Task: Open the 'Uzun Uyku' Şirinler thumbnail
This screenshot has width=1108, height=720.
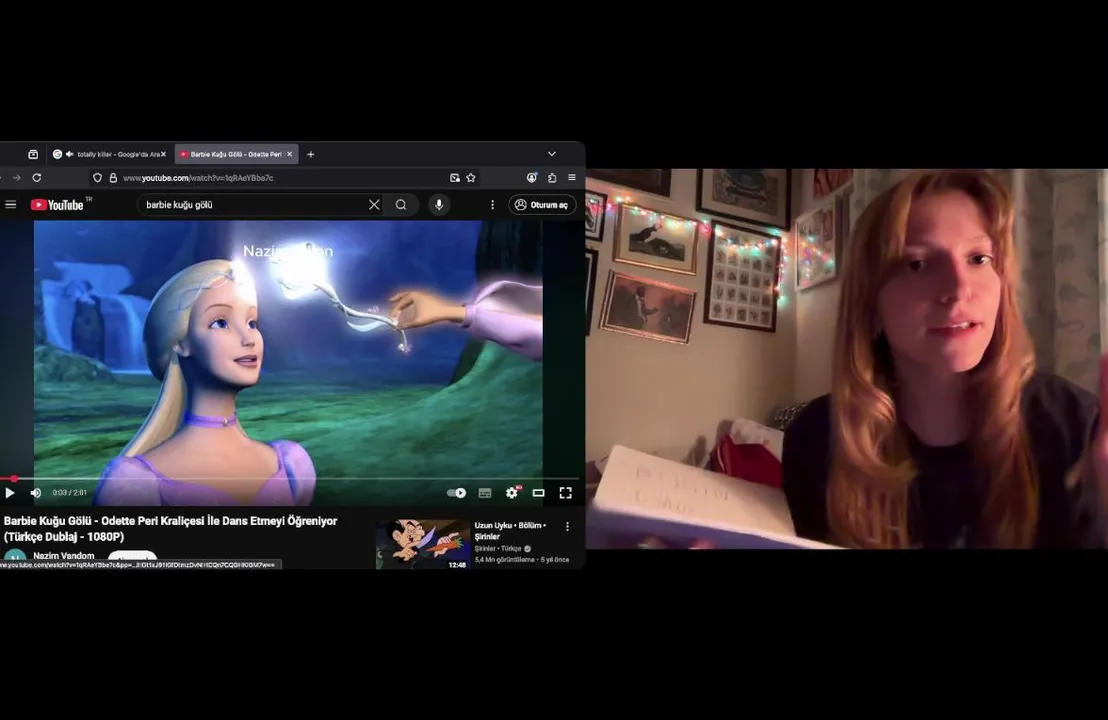Action: (423, 544)
